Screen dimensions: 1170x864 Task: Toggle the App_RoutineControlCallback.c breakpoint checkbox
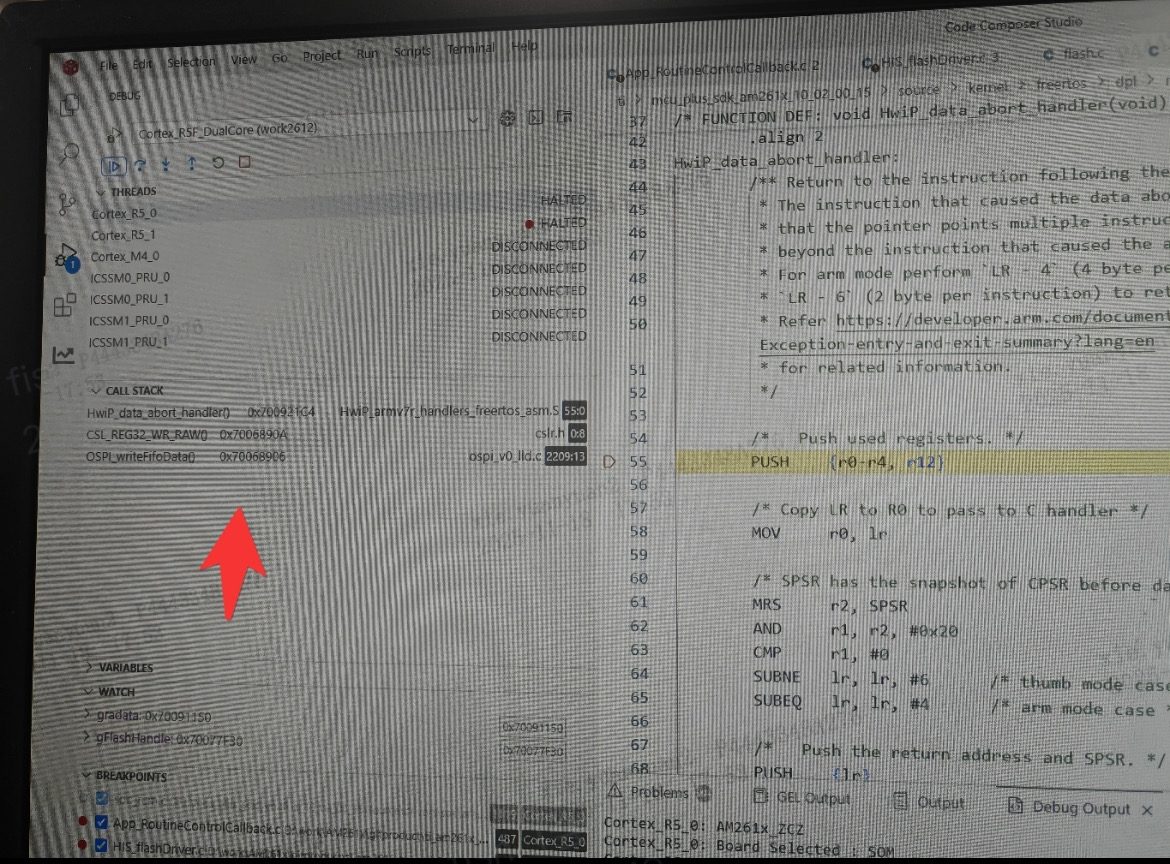(x=102, y=822)
